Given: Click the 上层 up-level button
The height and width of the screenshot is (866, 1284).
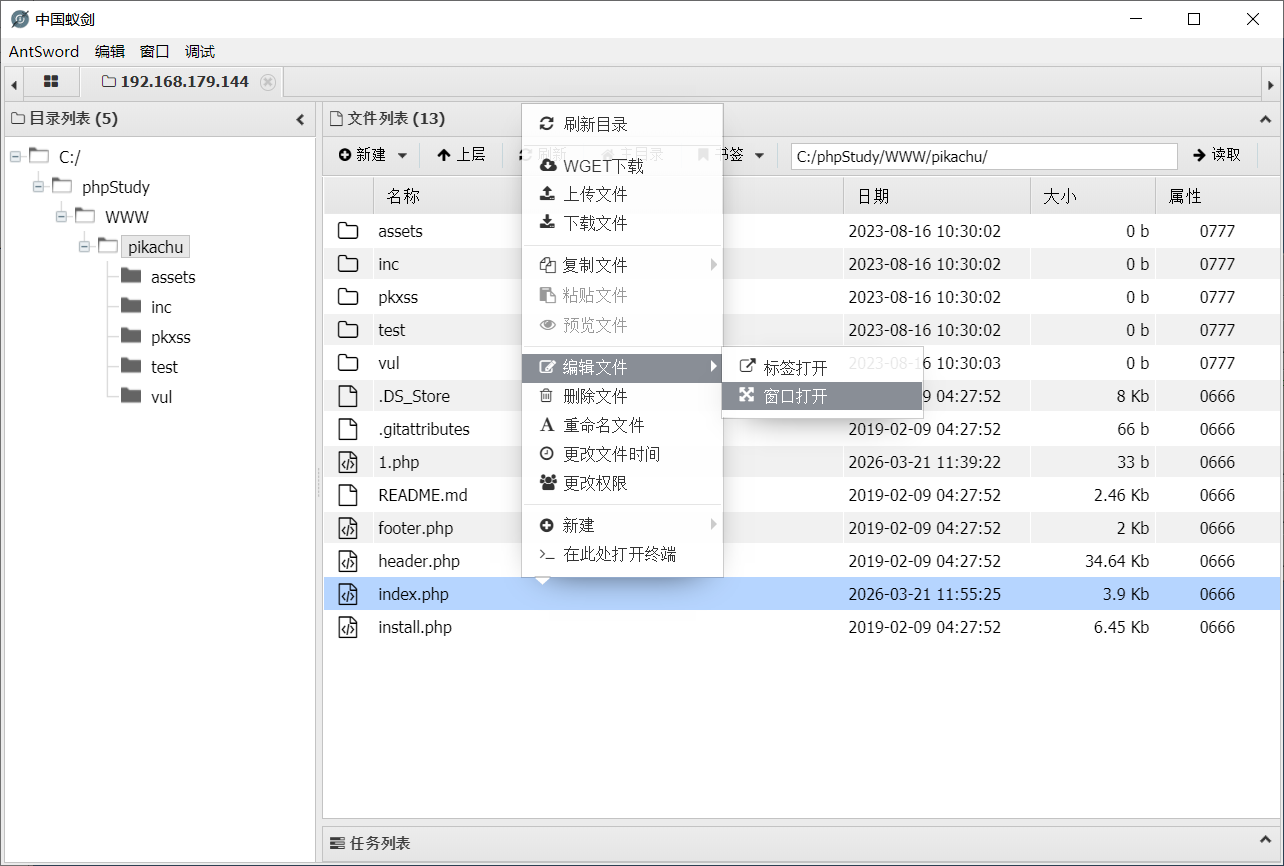Looking at the screenshot, I should pyautogui.click(x=461, y=155).
